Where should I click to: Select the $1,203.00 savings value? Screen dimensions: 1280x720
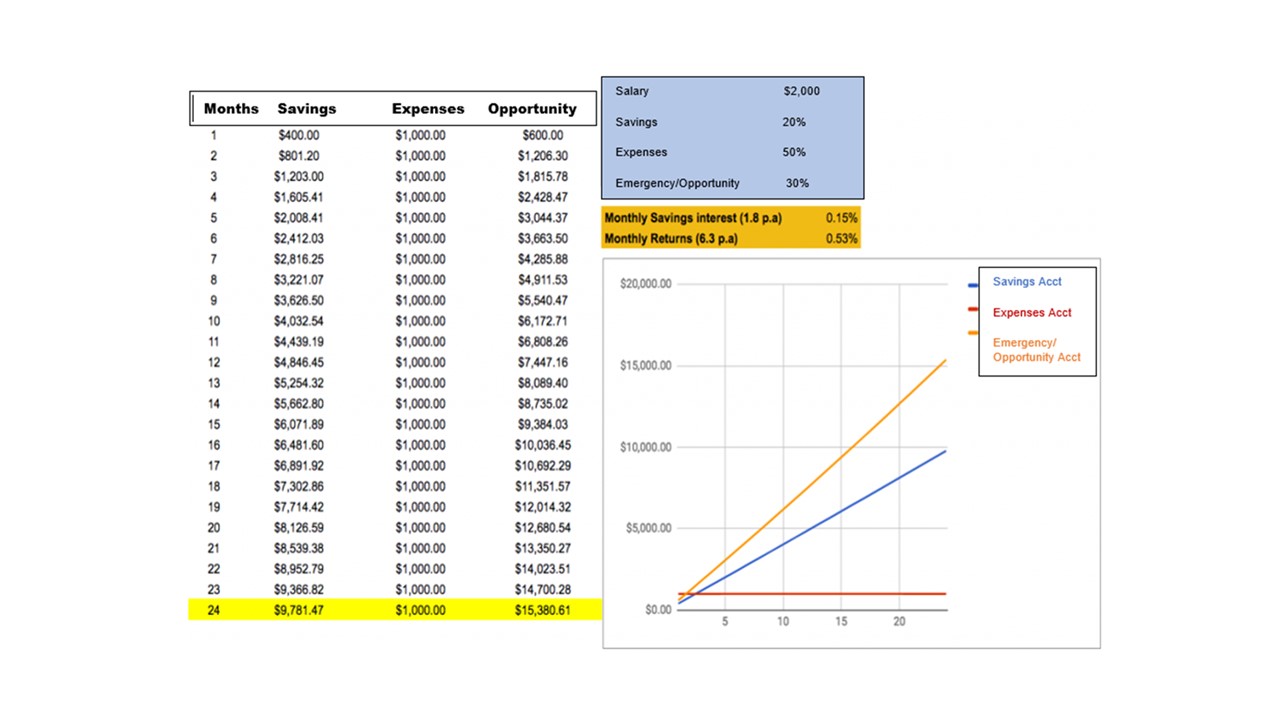[299, 176]
